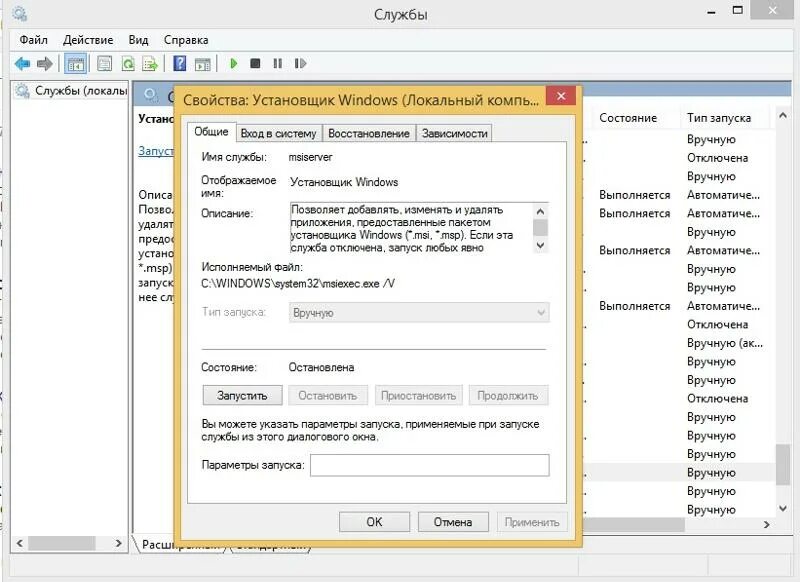Switch to the Зависимости tab
The width and height of the screenshot is (800, 582).
(x=455, y=134)
